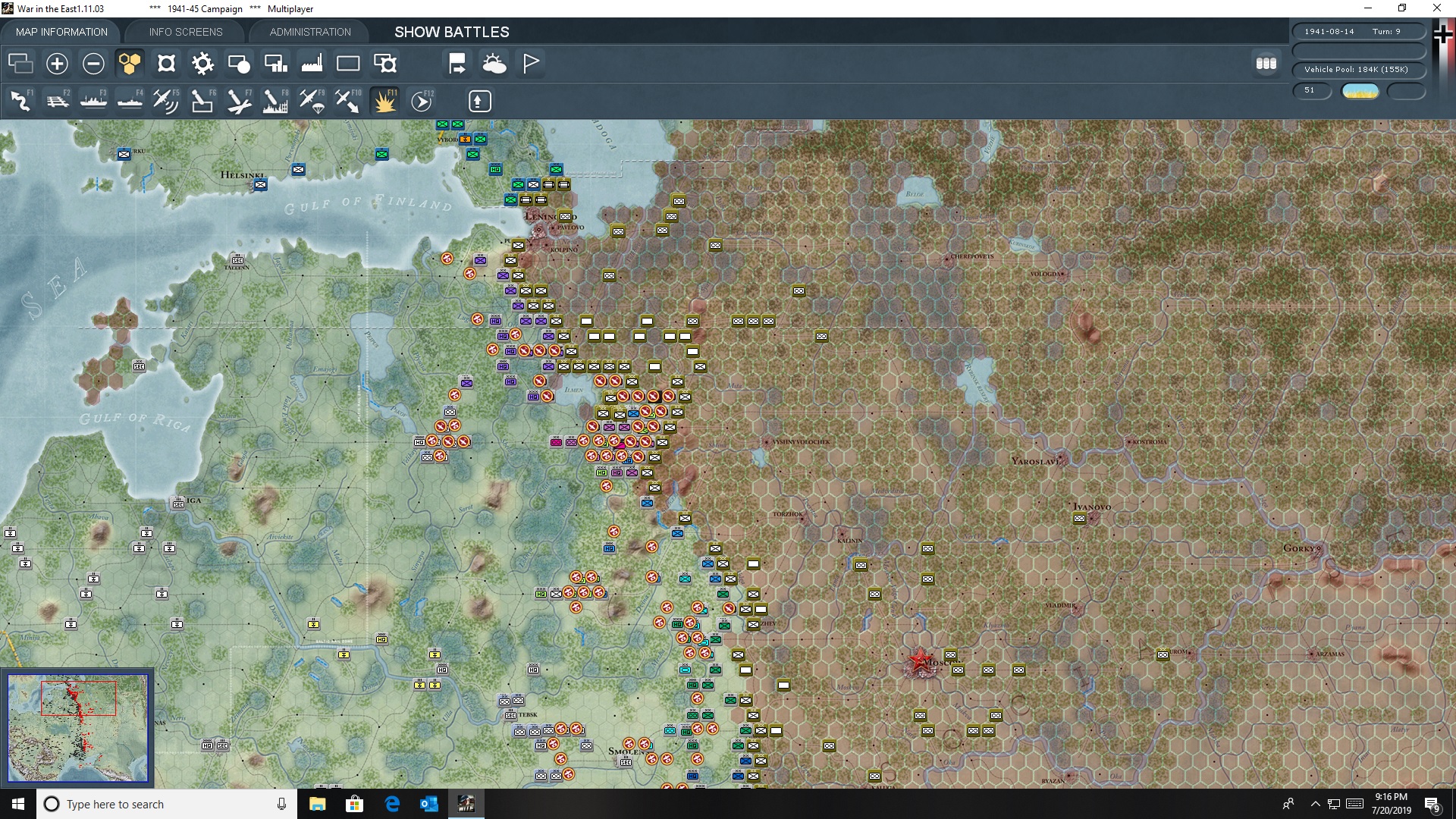Toggle the F11 show battles mode
Image resolution: width=1456 pixels, height=819 pixels.
tap(384, 101)
